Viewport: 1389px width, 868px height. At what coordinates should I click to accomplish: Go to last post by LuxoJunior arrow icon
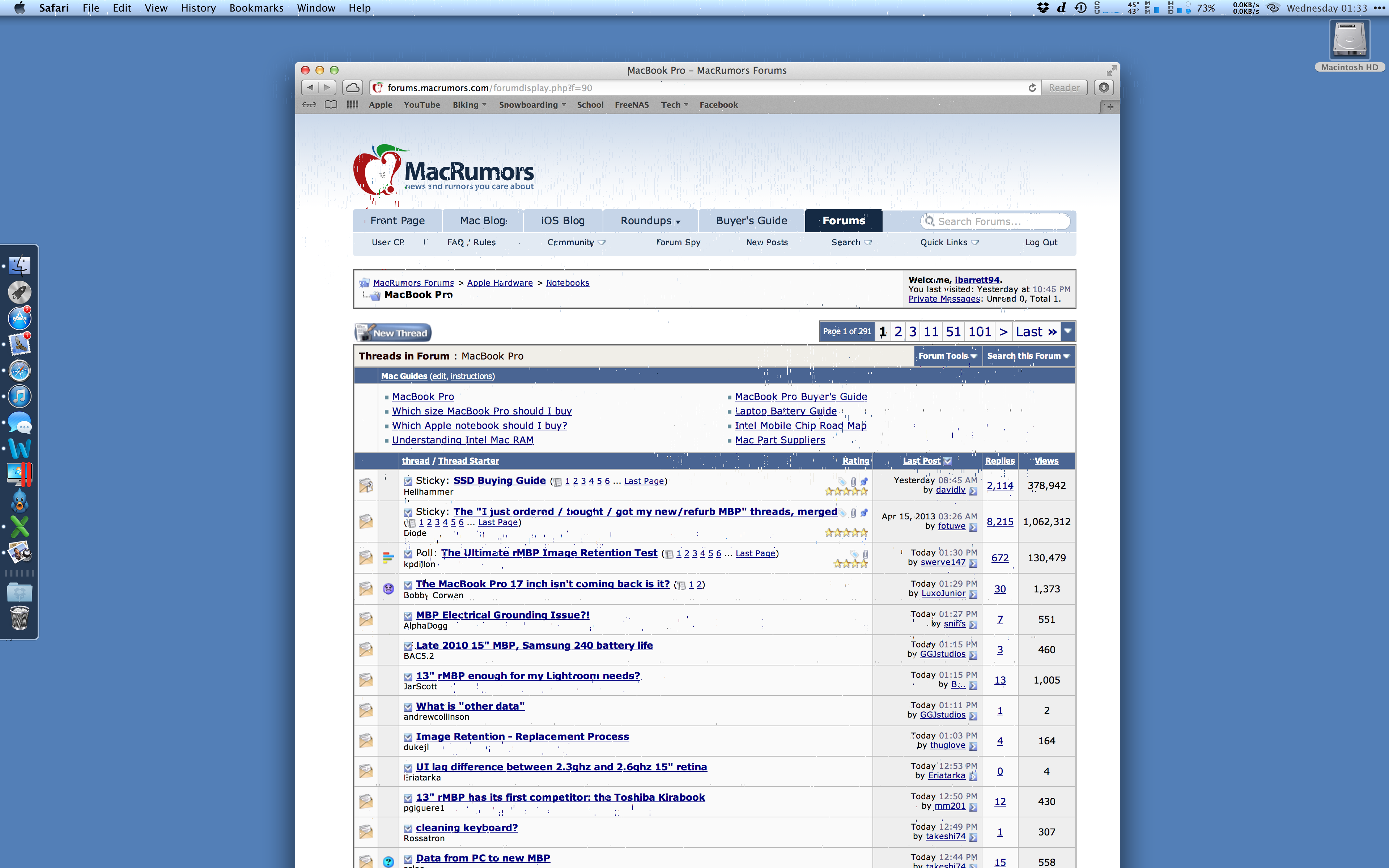click(x=973, y=594)
